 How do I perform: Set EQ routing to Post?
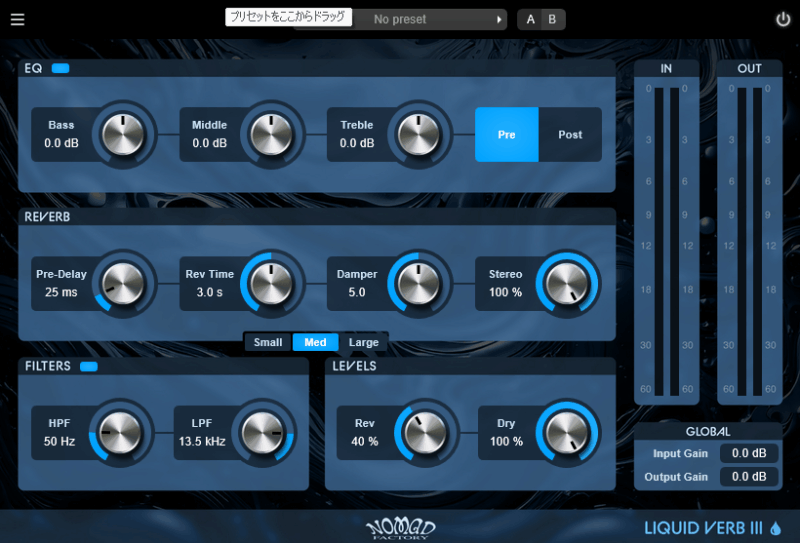570,135
